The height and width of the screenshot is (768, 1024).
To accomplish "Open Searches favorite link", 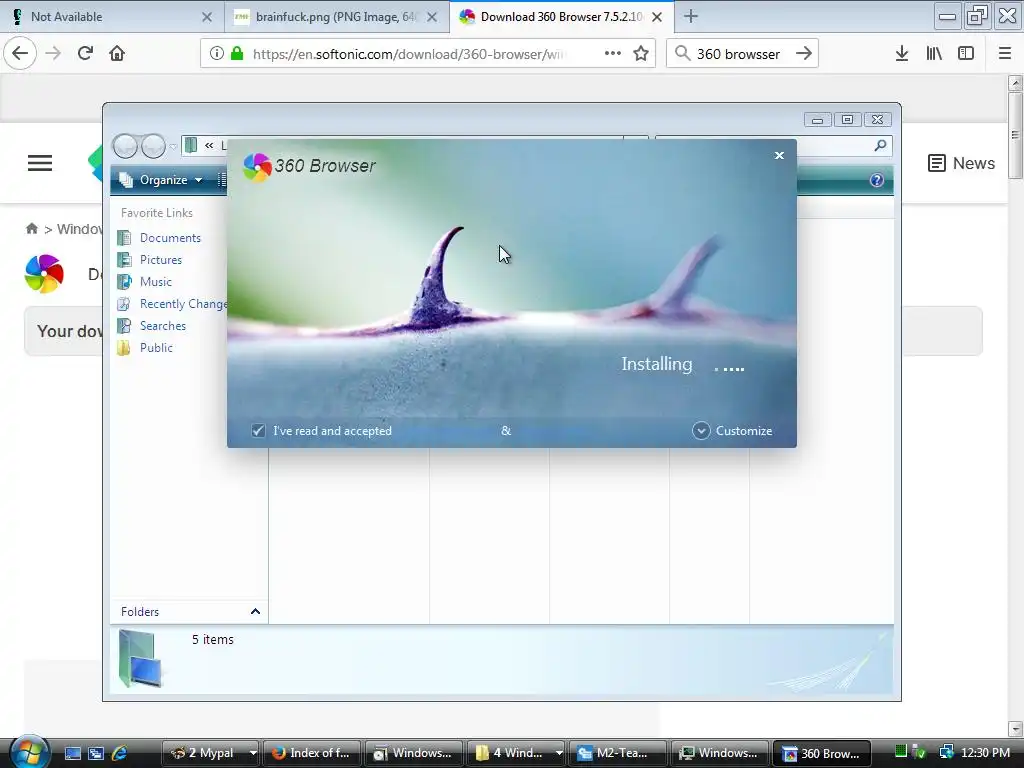I will [163, 325].
